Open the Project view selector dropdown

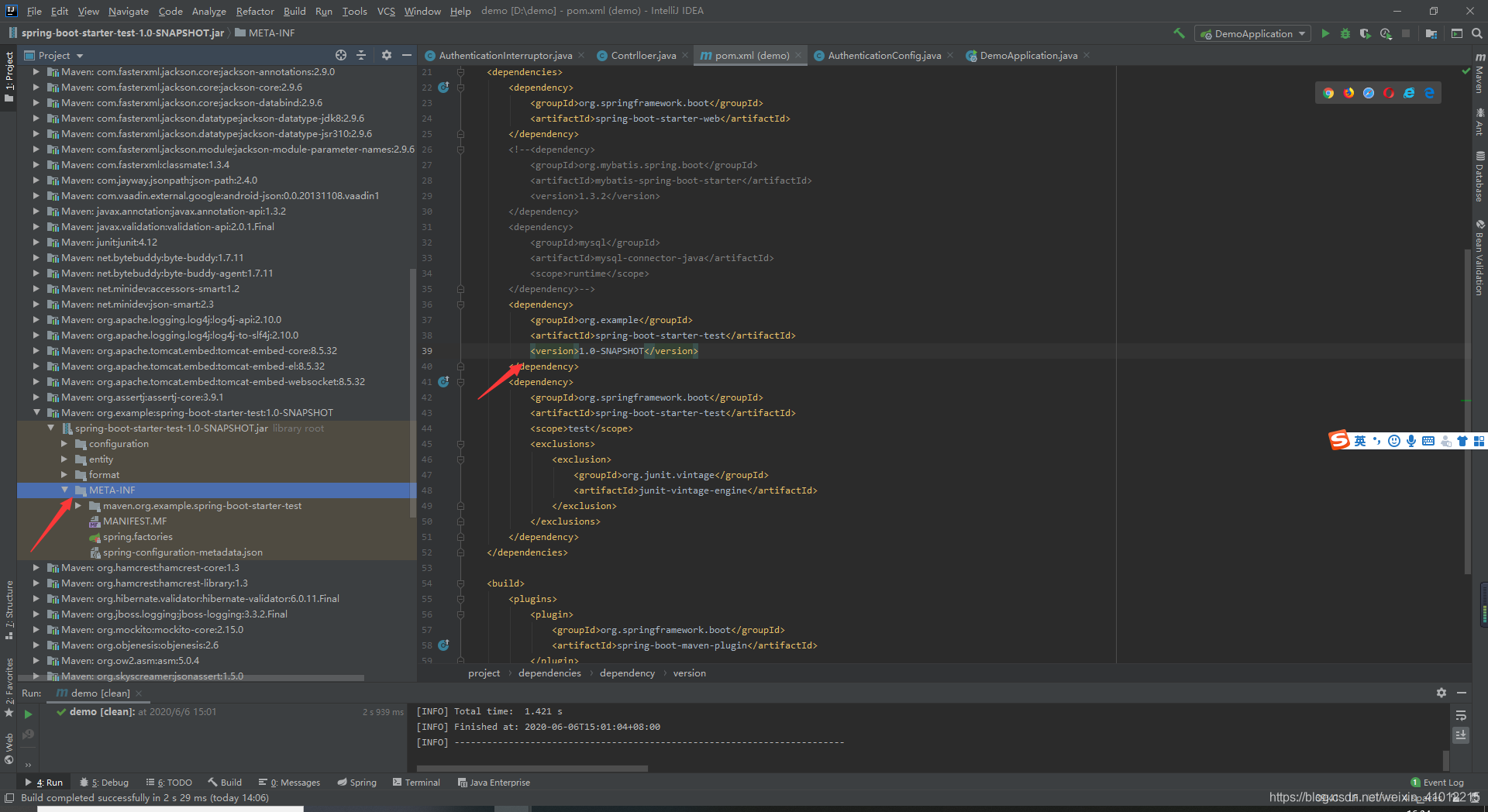pyautogui.click(x=54, y=55)
